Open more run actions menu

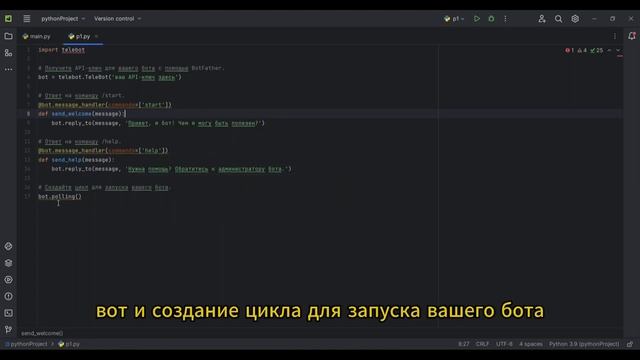click(x=505, y=19)
